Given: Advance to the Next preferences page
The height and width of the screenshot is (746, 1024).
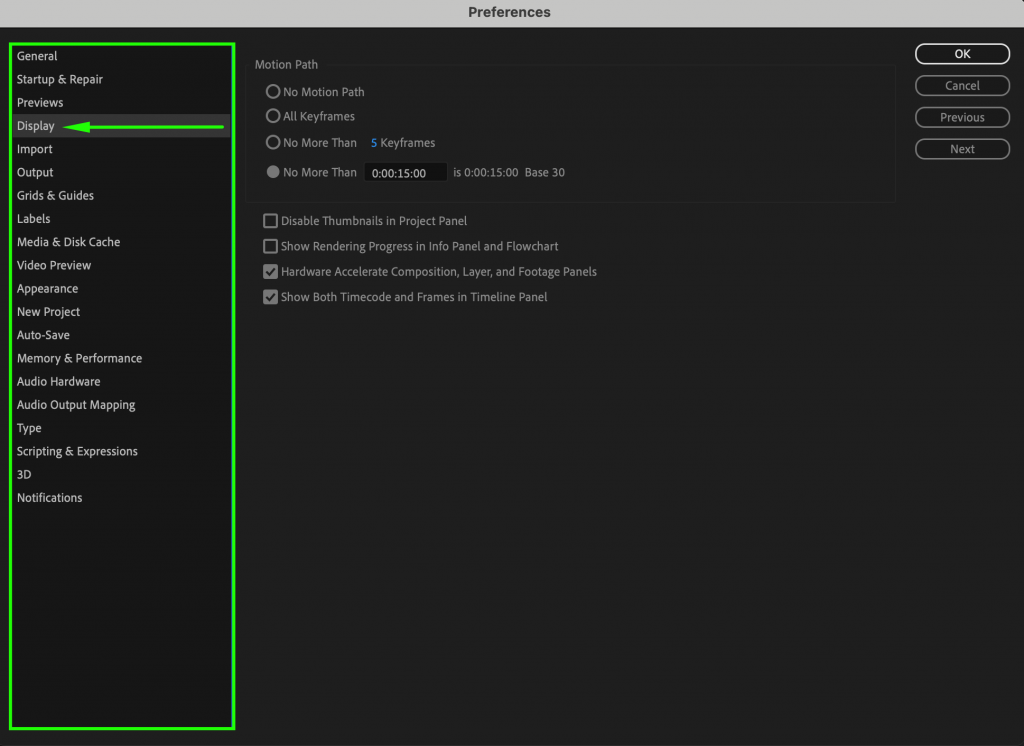Looking at the screenshot, I should [961, 148].
